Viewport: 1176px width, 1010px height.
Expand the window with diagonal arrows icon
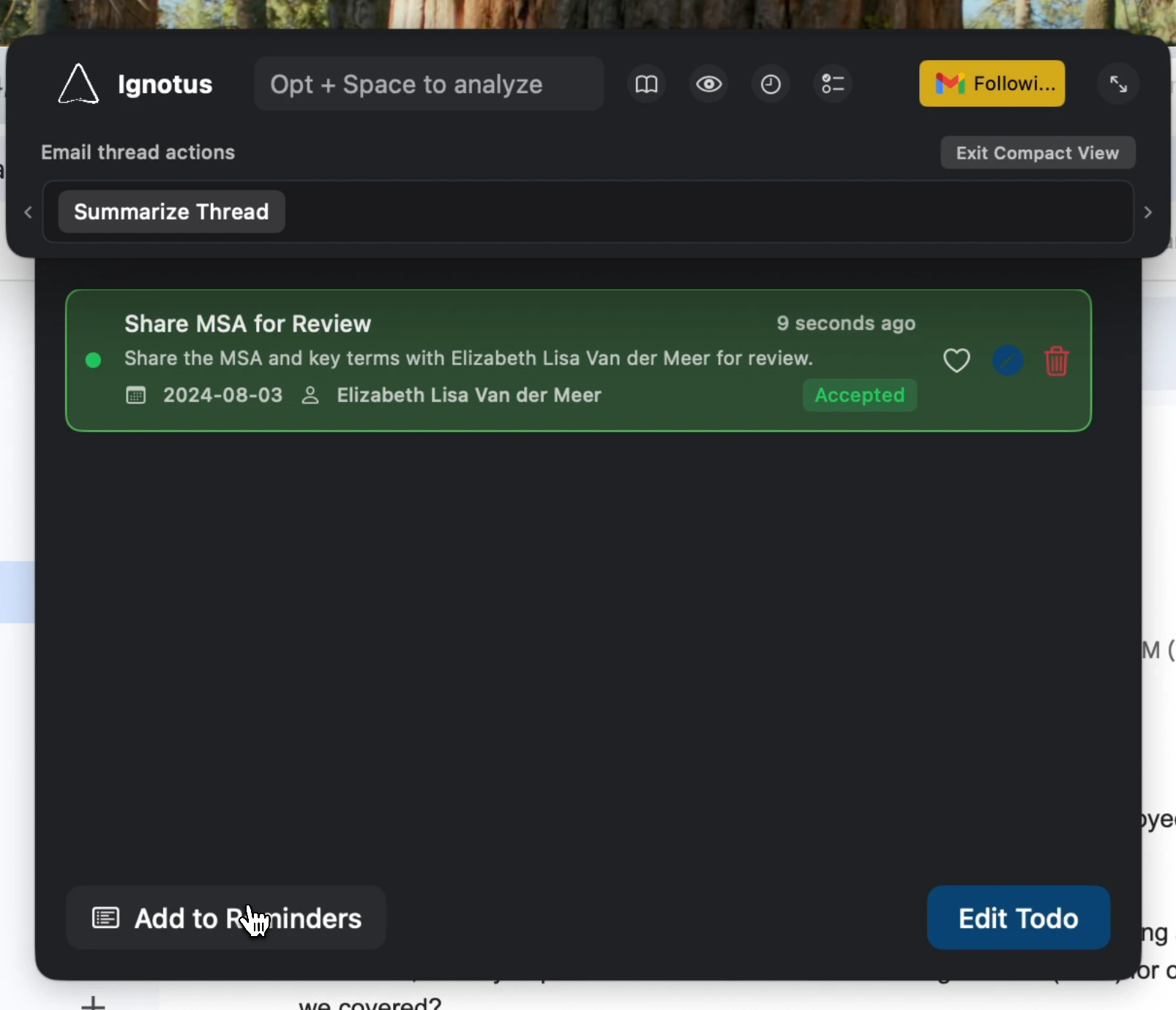tap(1118, 84)
